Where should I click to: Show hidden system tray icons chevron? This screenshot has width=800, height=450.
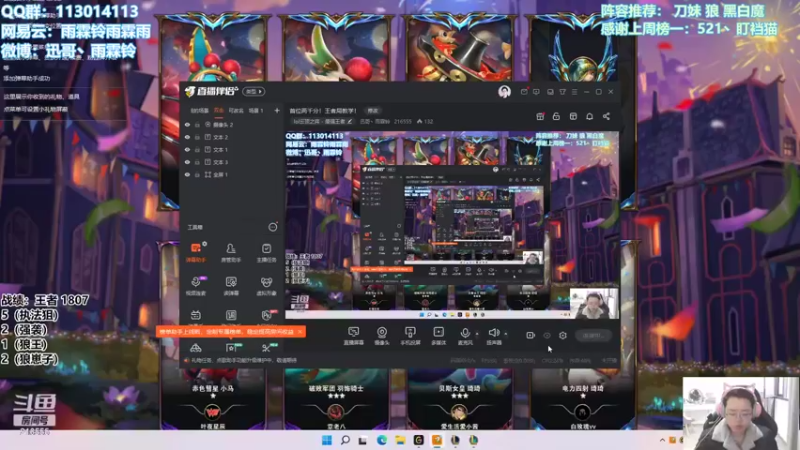662,440
